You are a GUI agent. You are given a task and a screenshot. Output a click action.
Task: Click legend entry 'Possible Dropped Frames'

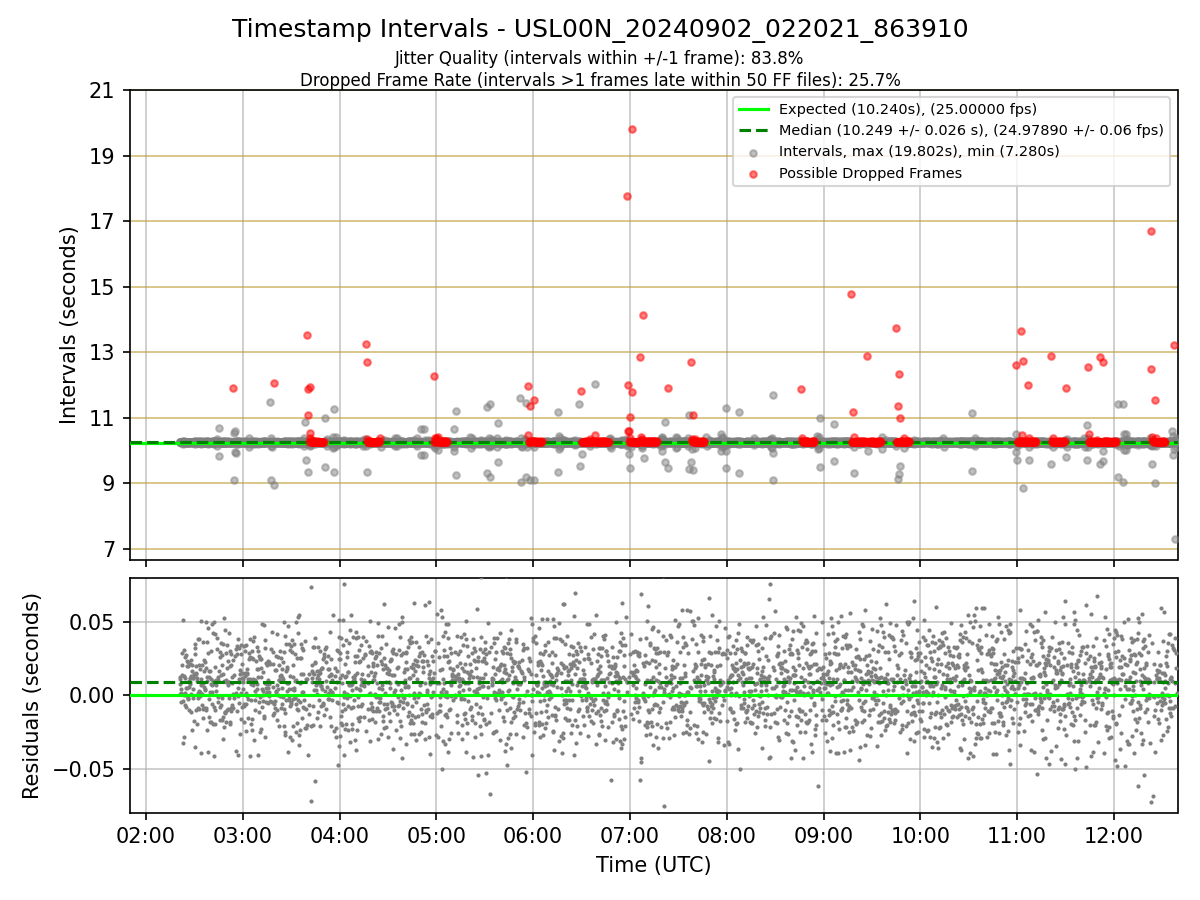(870, 173)
